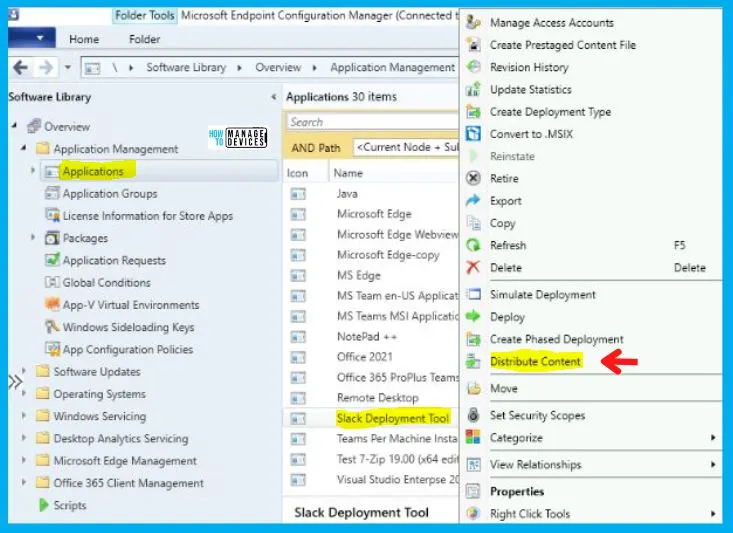Click the Icon column header
The height and width of the screenshot is (533, 733).
point(297,173)
